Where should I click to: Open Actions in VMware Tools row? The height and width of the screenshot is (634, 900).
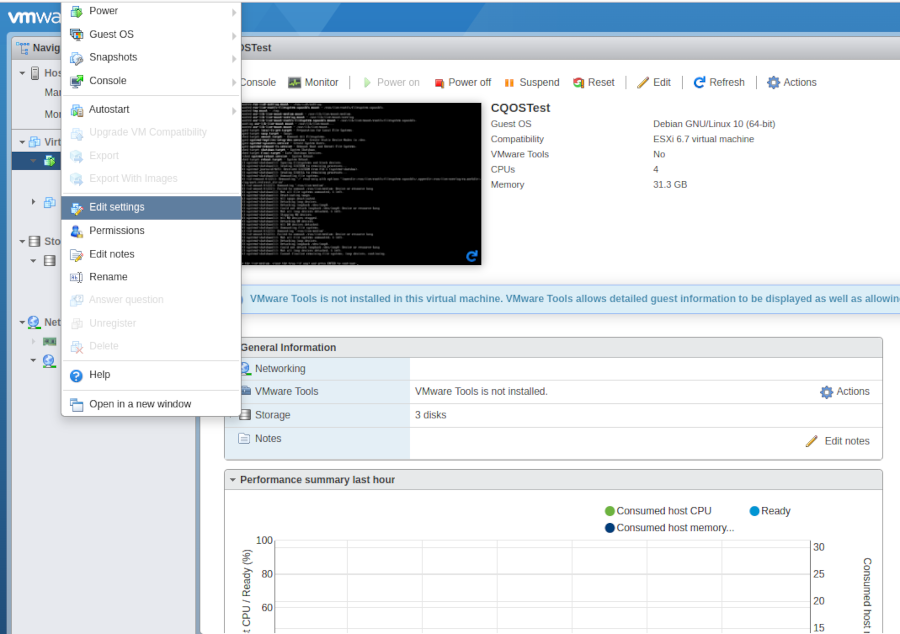[x=845, y=392]
